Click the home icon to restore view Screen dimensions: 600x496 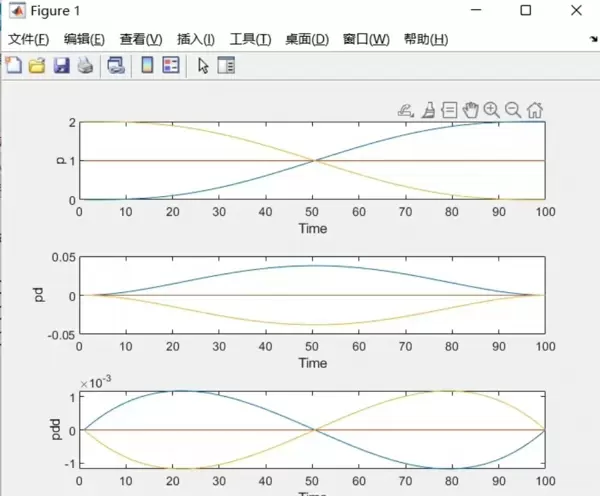tap(535, 109)
